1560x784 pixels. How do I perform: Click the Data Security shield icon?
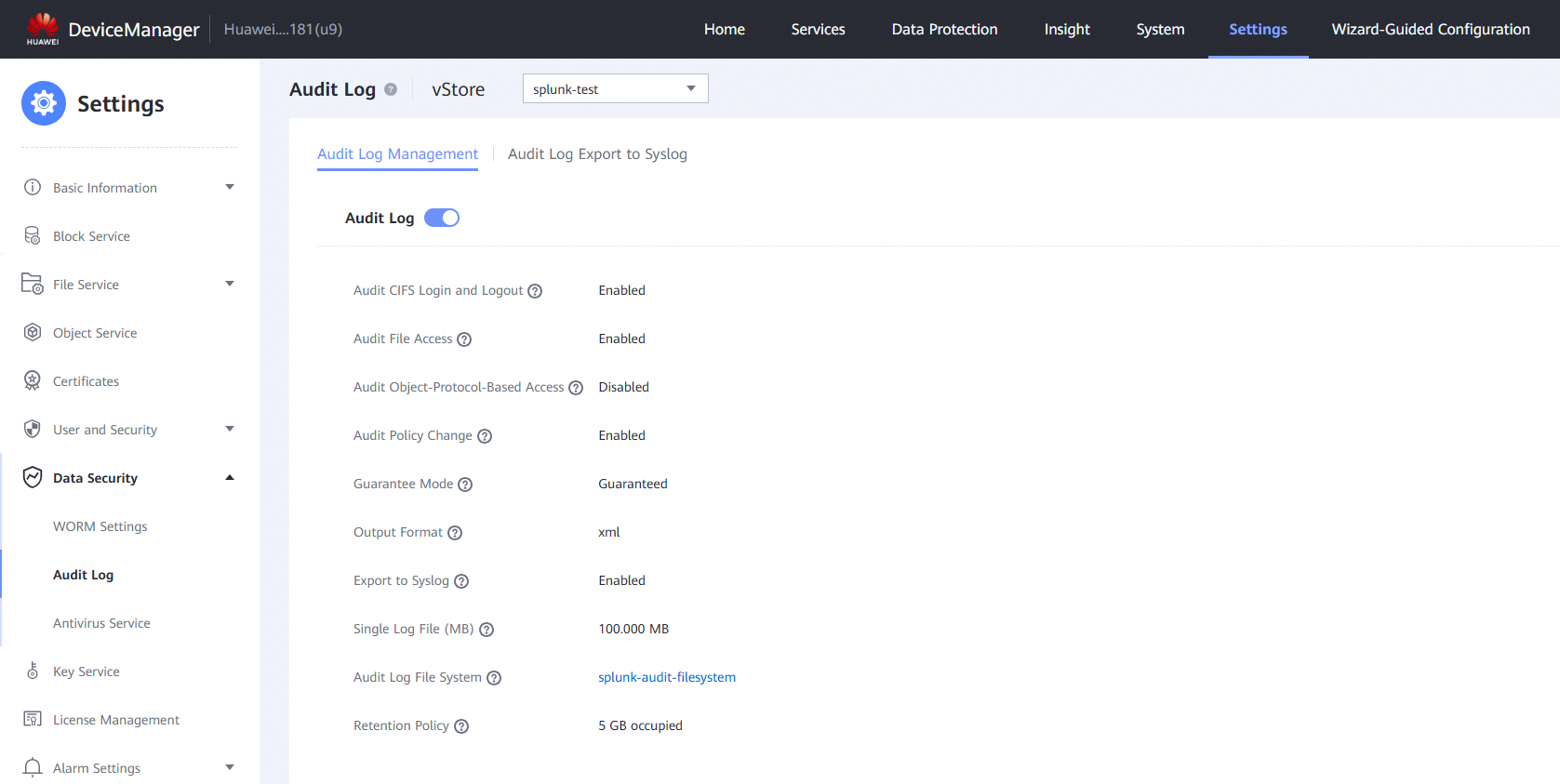[x=33, y=477]
